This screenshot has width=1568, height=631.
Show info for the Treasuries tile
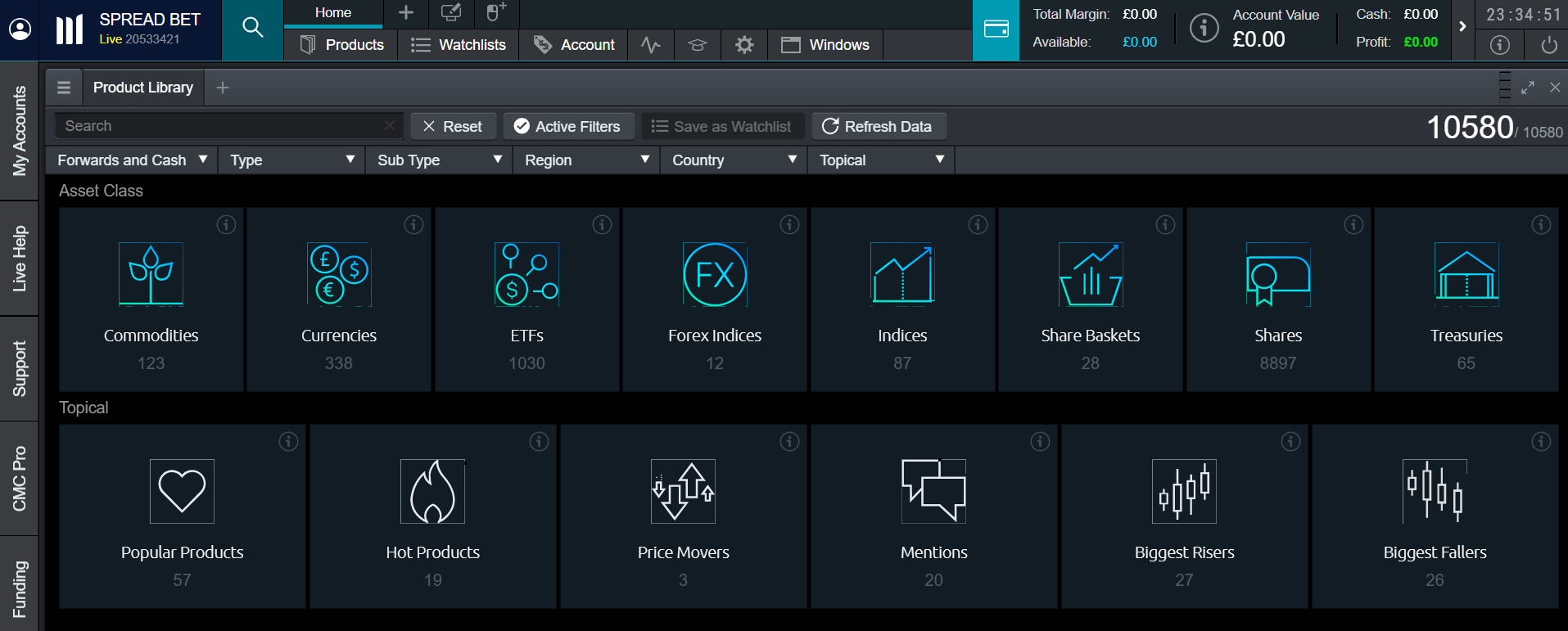[x=1541, y=224]
